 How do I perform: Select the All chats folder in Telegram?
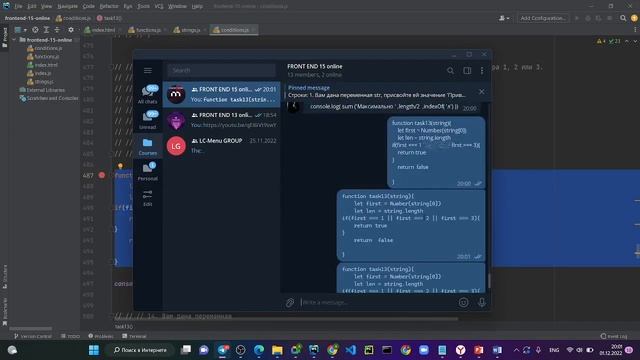[148, 94]
